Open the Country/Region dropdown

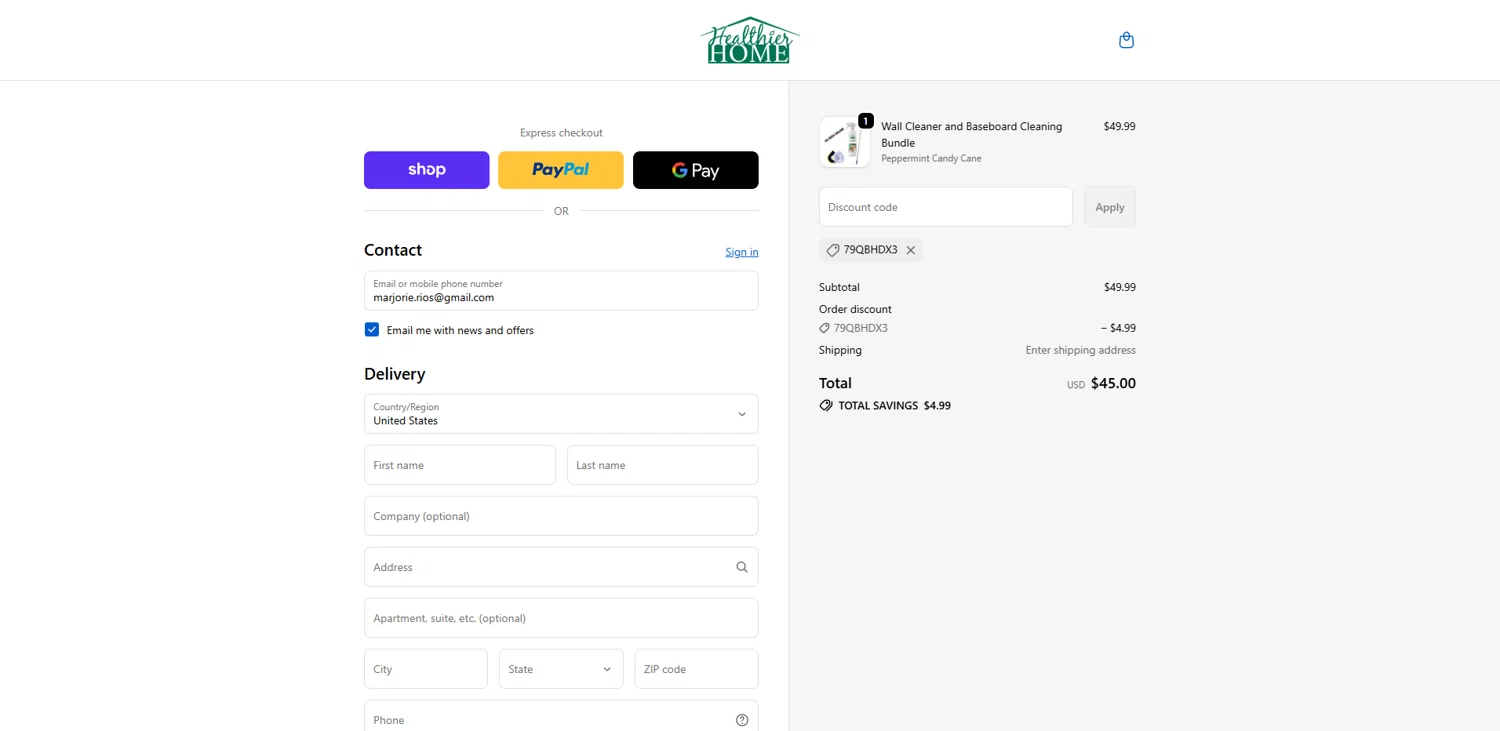pyautogui.click(x=561, y=414)
